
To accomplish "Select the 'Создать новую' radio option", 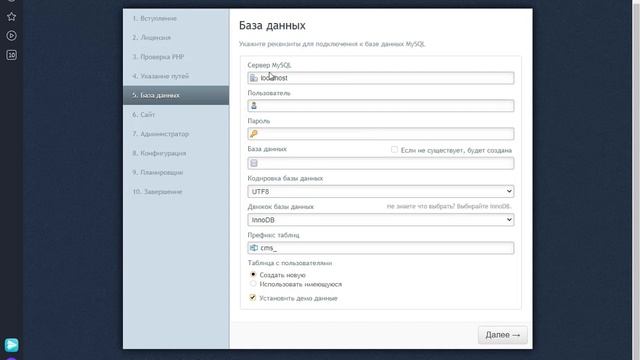I will pos(253,274).
